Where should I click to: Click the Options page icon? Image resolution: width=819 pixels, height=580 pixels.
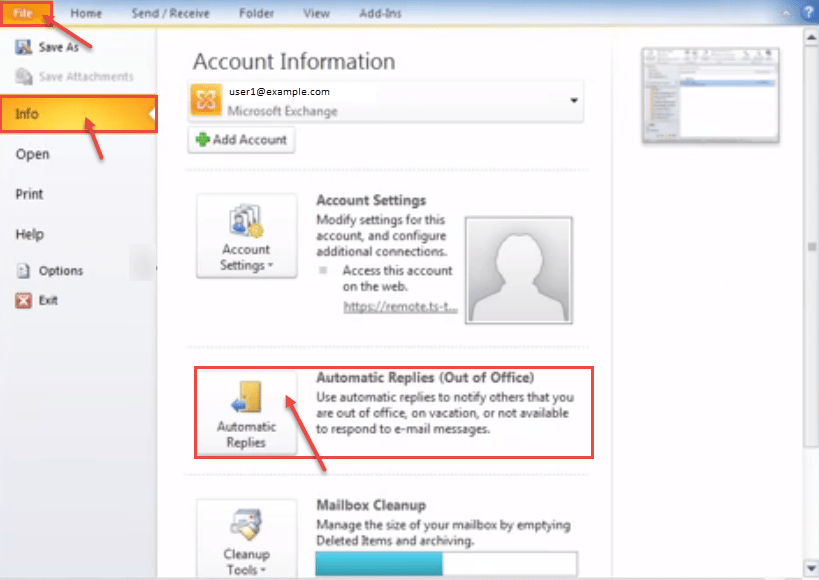[24, 271]
